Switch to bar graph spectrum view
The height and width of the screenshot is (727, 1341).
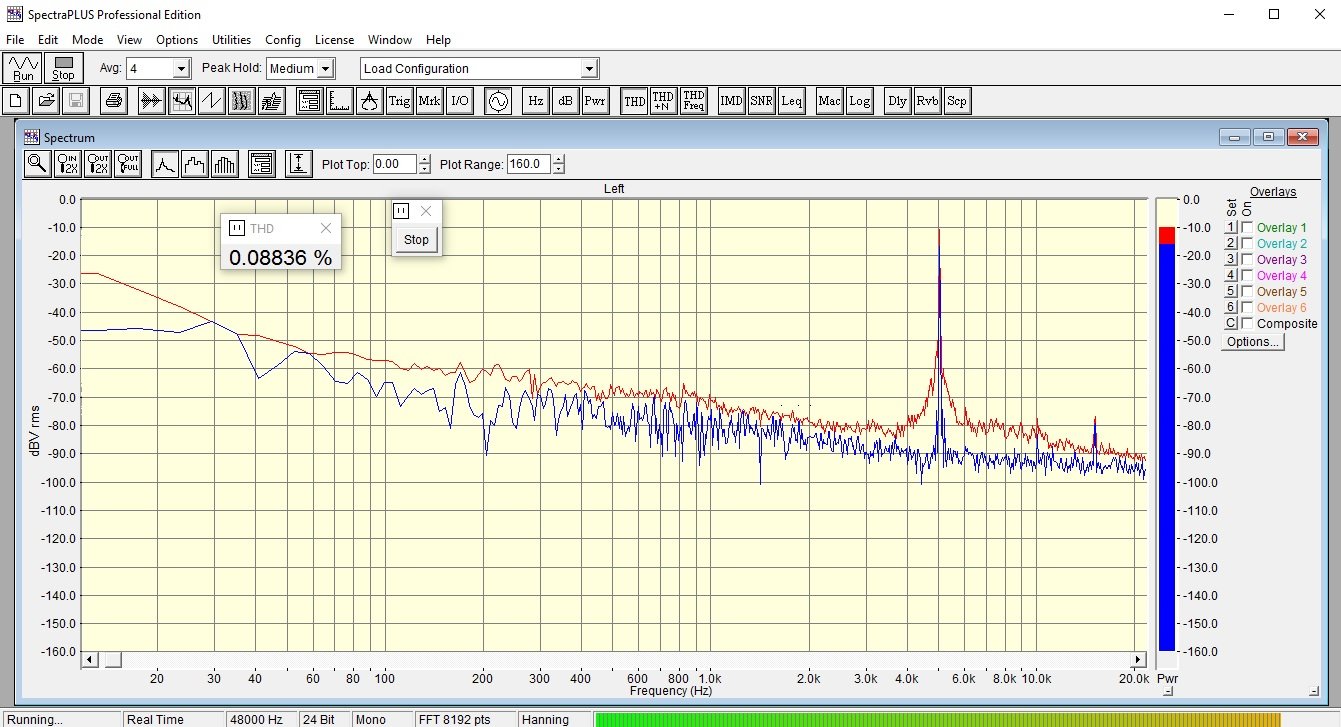coord(225,164)
